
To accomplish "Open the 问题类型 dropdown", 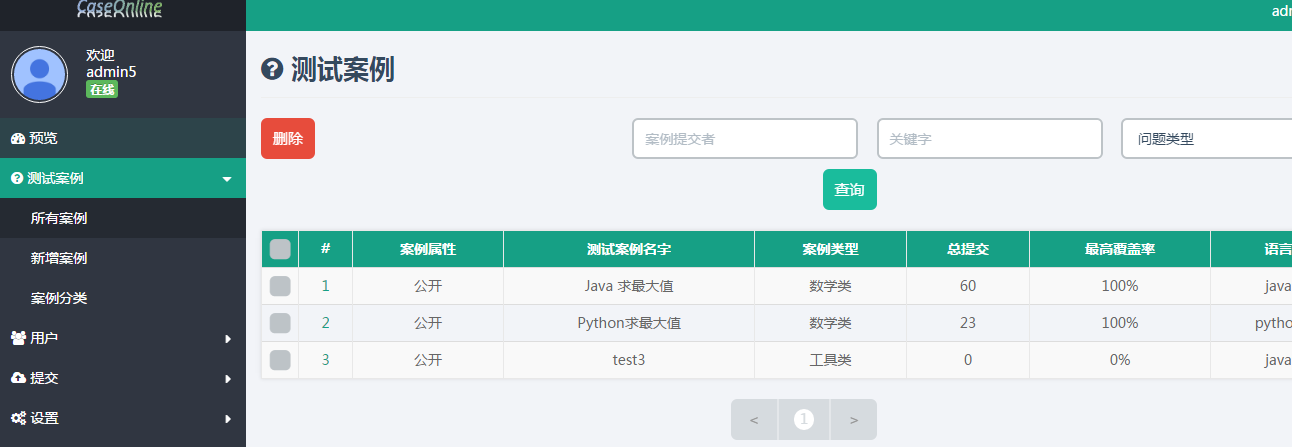I will [x=1205, y=139].
